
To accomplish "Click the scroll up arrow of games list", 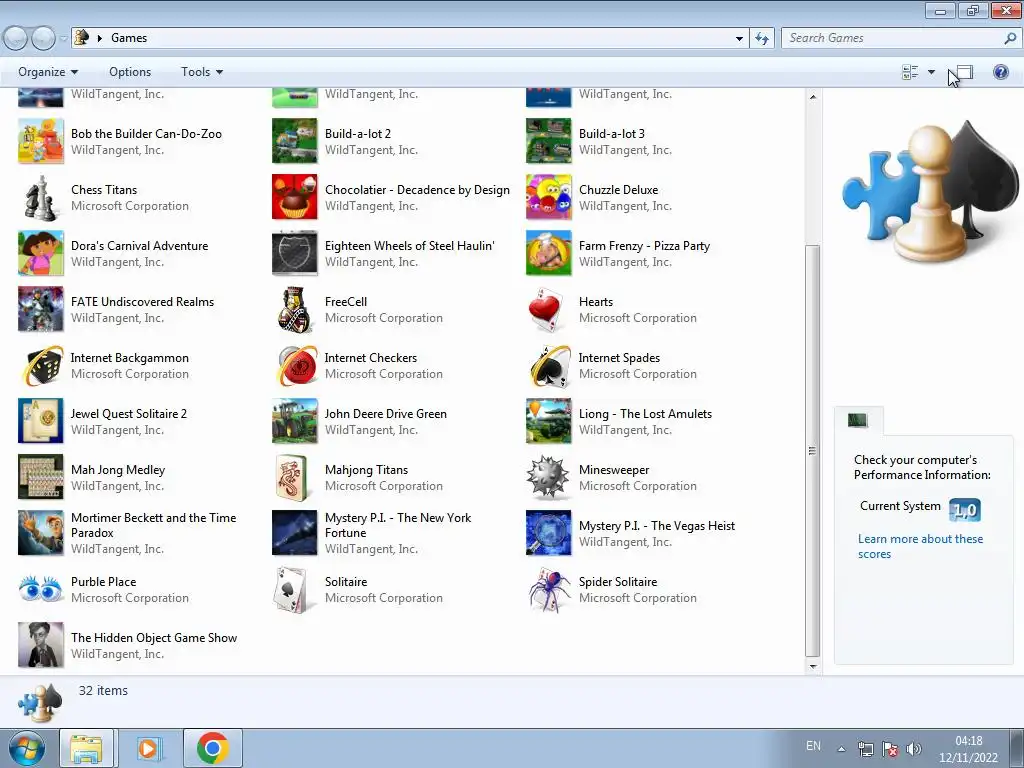I will (812, 97).
